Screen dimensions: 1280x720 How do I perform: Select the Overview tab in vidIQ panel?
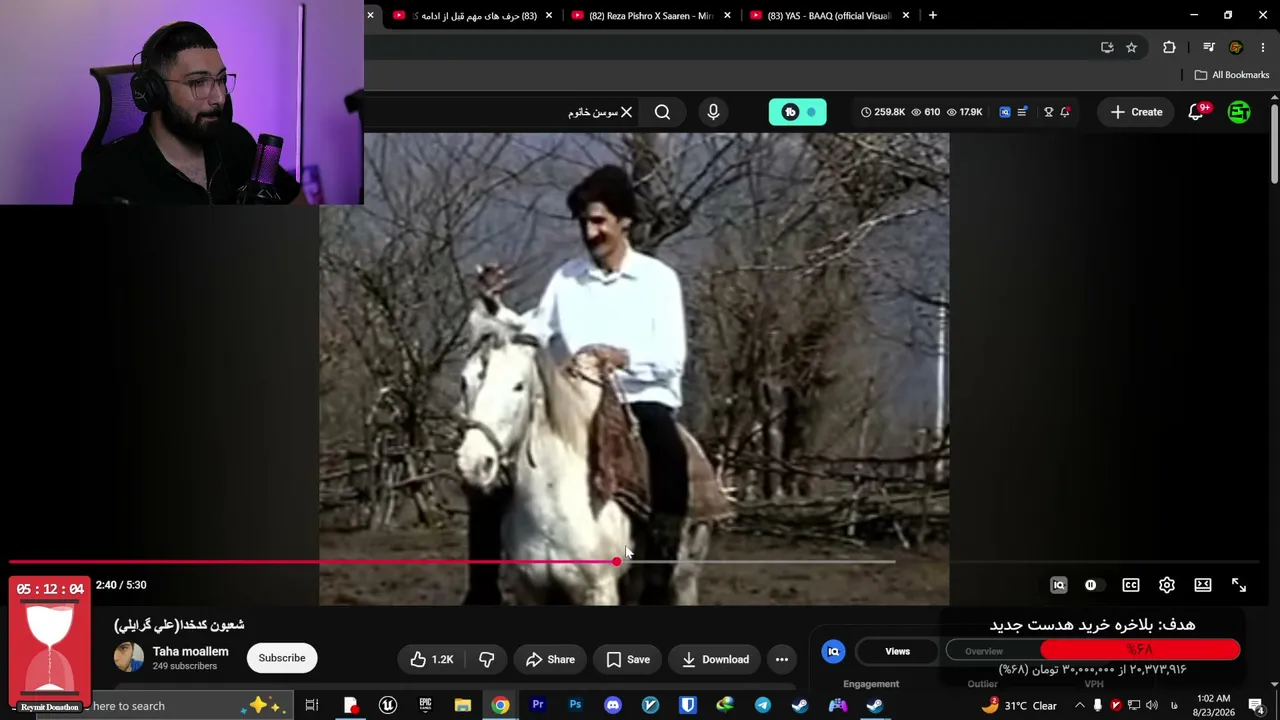pos(984,652)
